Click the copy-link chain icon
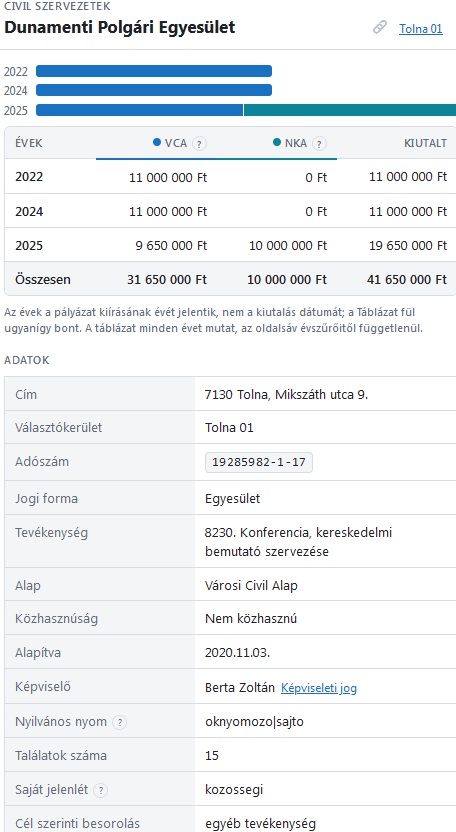Image resolution: width=456 pixels, height=832 pixels. [380, 27]
